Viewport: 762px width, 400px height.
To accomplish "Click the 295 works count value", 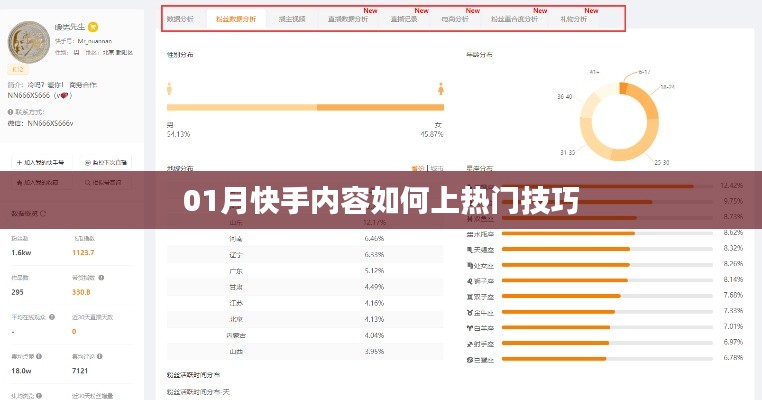I will tap(17, 292).
